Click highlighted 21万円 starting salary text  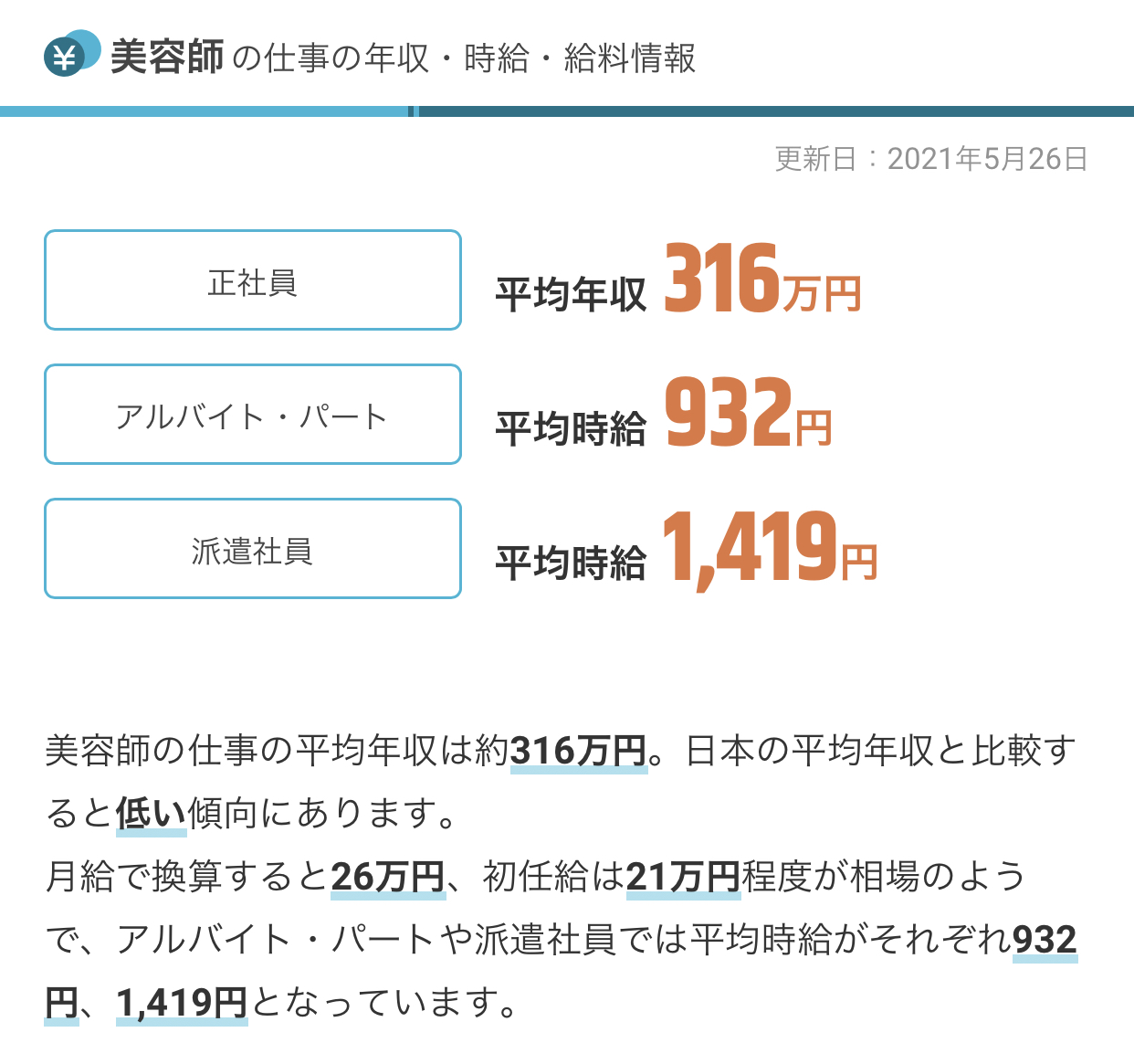(683, 877)
